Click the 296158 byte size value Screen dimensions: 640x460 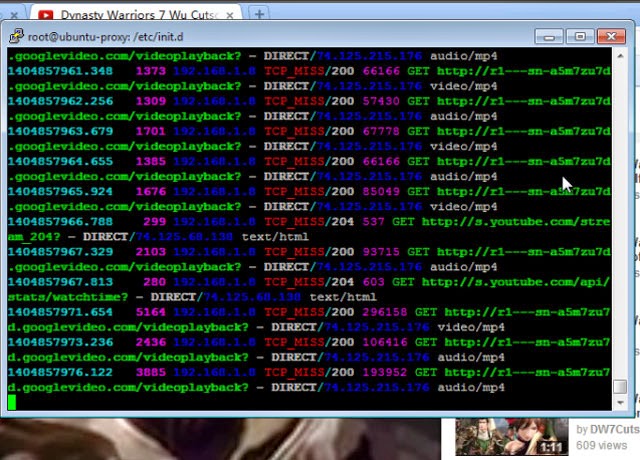pos(385,312)
